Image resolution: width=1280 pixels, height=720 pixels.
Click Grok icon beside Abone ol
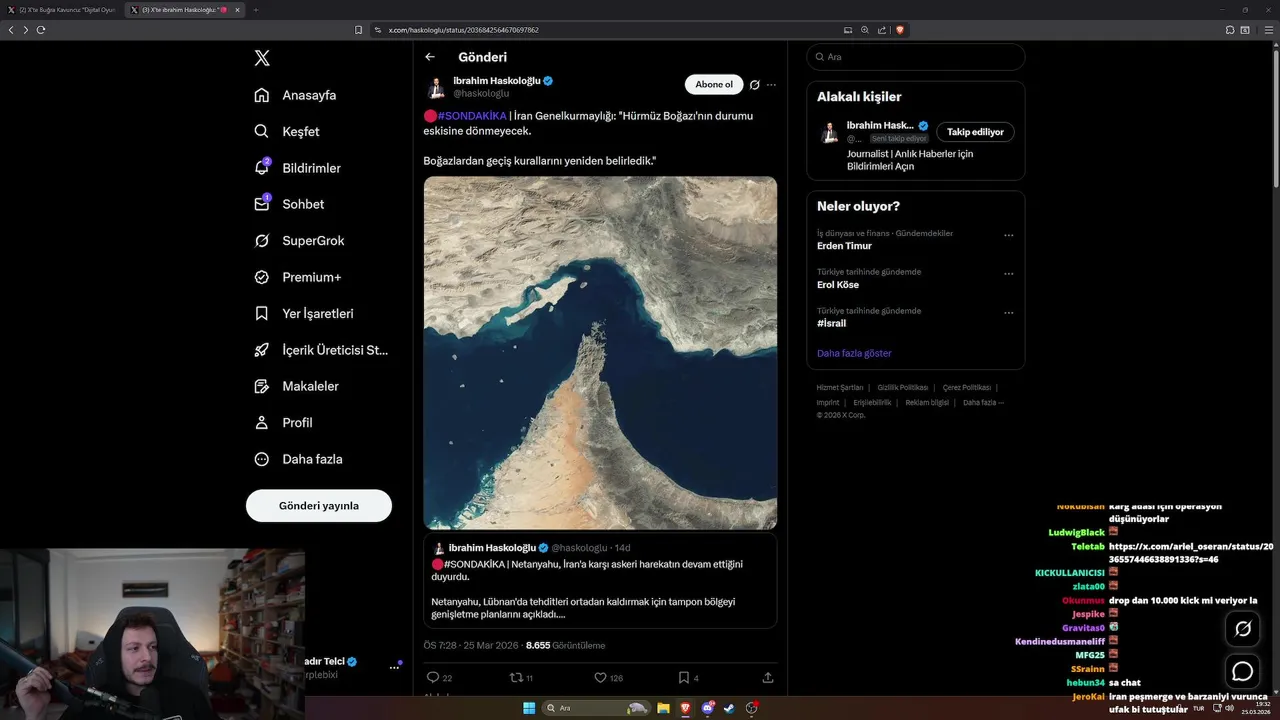tap(755, 85)
